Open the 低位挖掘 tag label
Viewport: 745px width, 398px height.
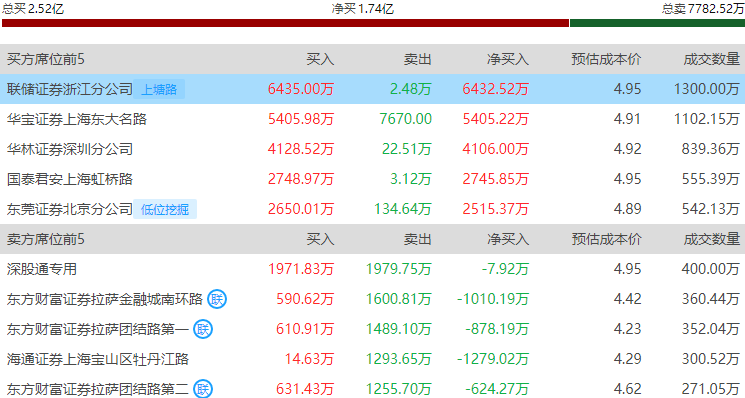pos(165,209)
